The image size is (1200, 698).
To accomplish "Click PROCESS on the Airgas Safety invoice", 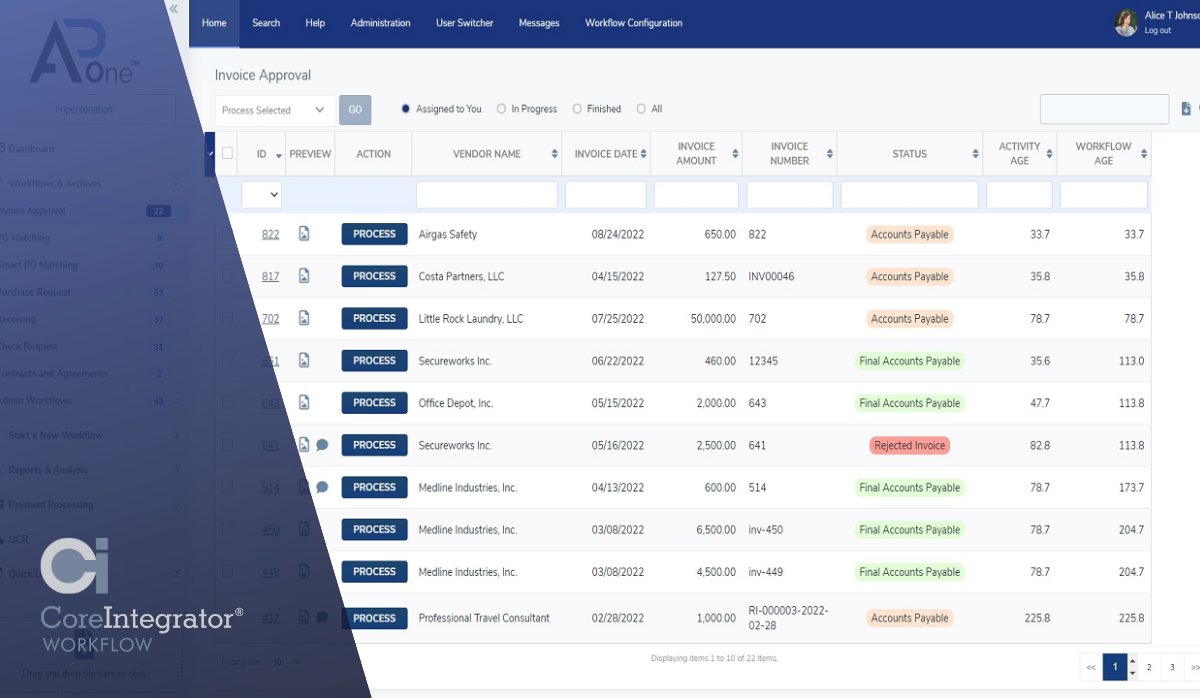I will point(374,233).
